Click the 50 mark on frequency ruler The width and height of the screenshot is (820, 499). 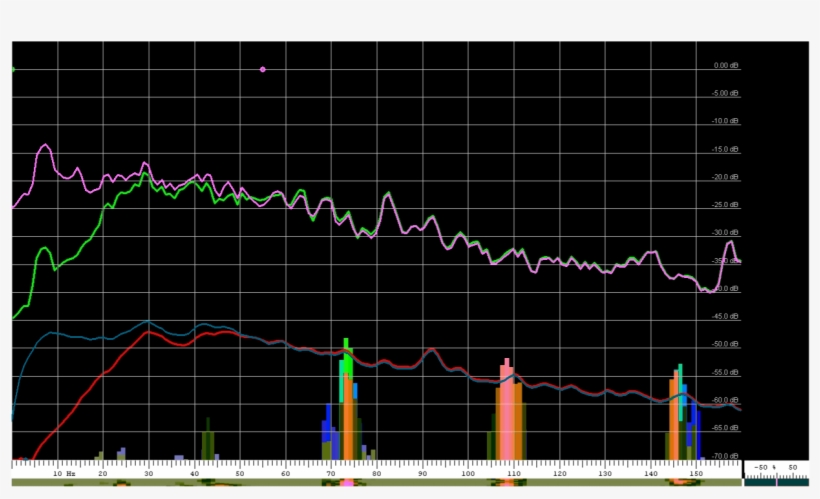pos(239,472)
